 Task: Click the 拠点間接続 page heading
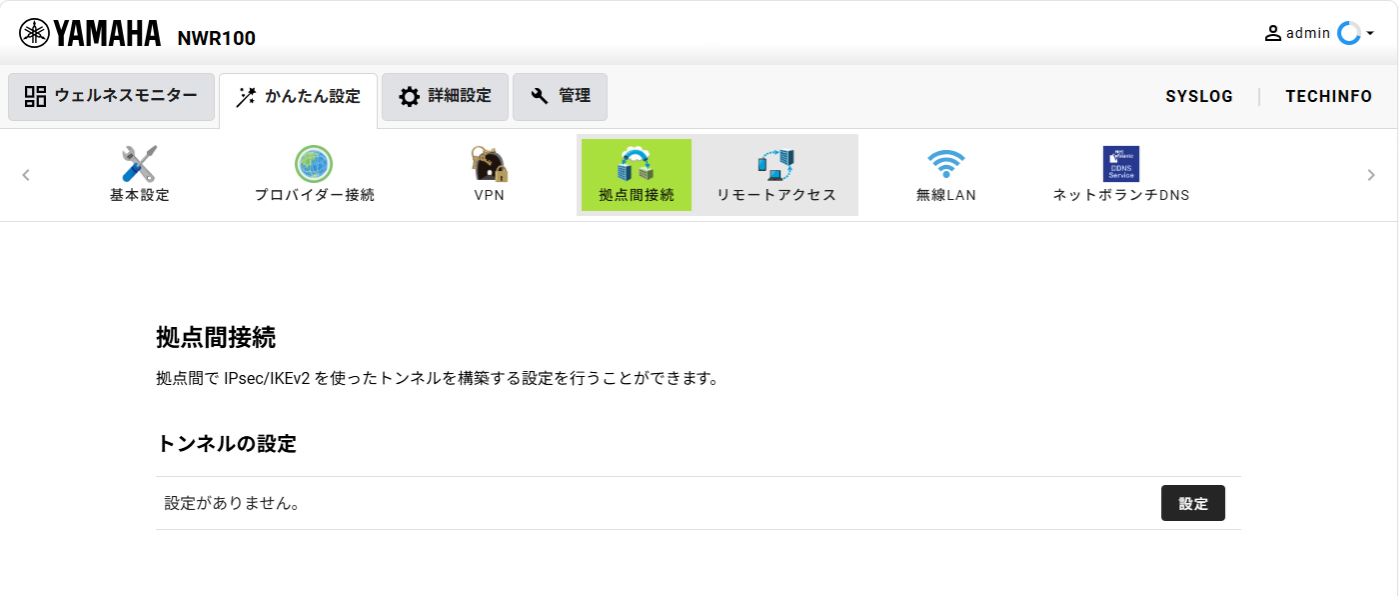(x=216, y=338)
